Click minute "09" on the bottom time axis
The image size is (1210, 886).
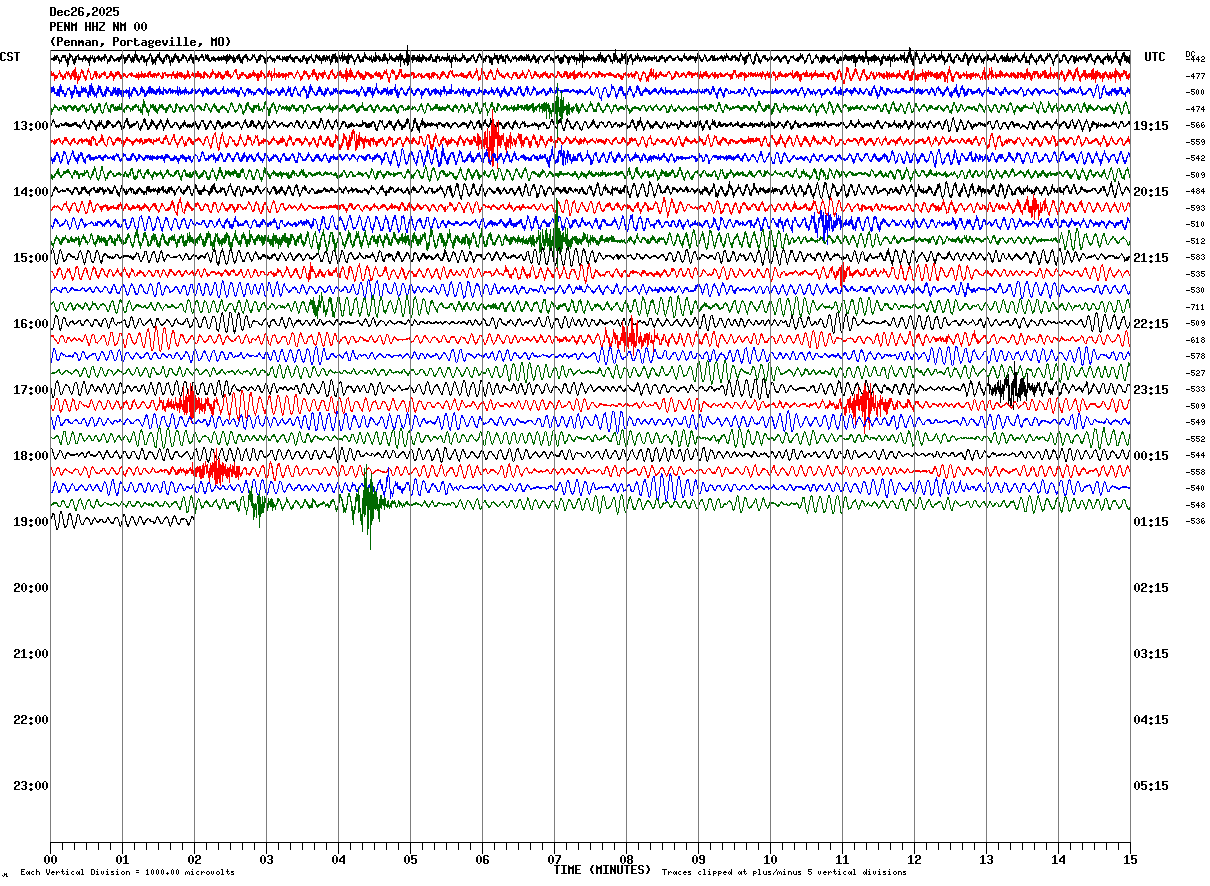698,859
